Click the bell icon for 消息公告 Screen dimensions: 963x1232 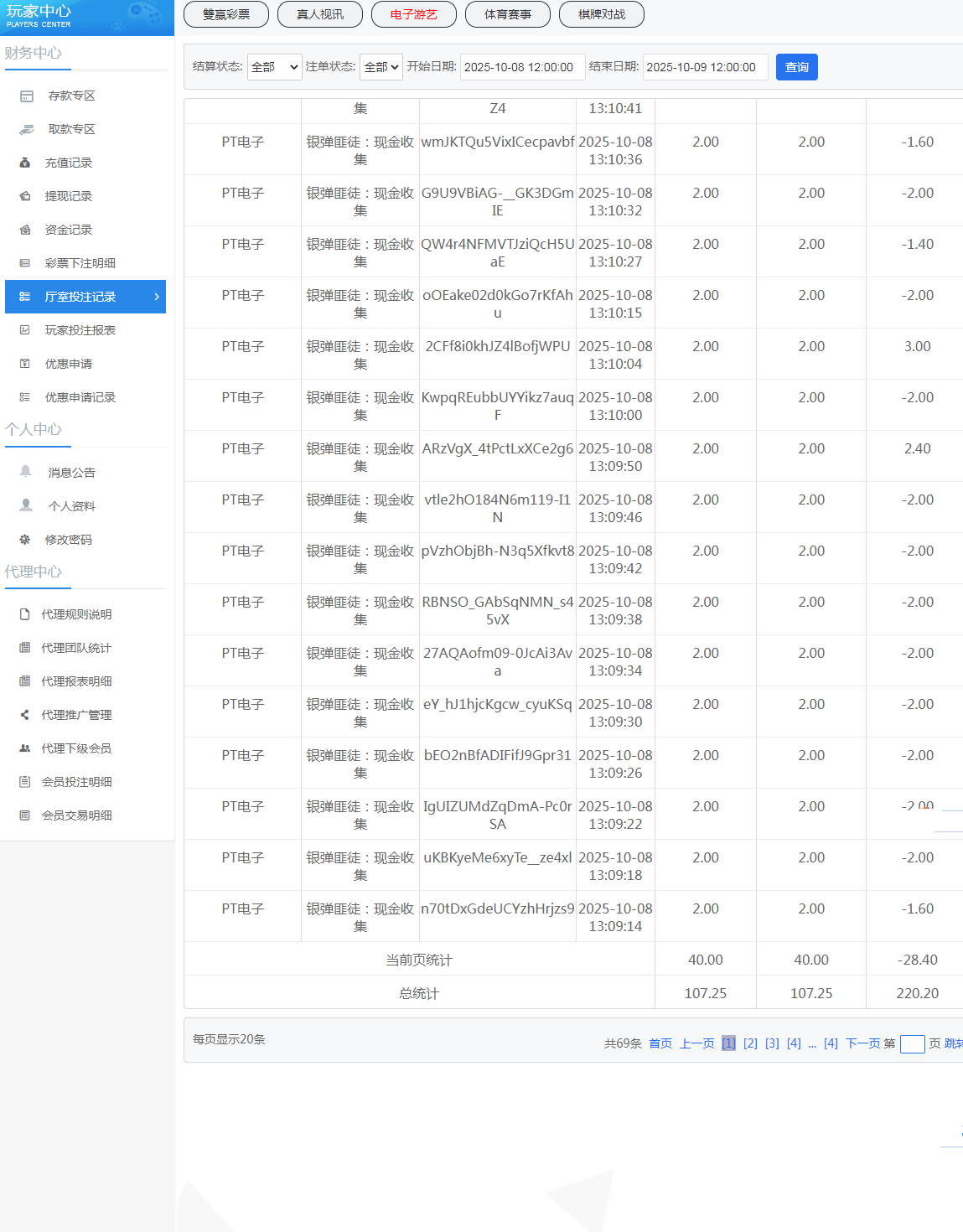[26, 472]
